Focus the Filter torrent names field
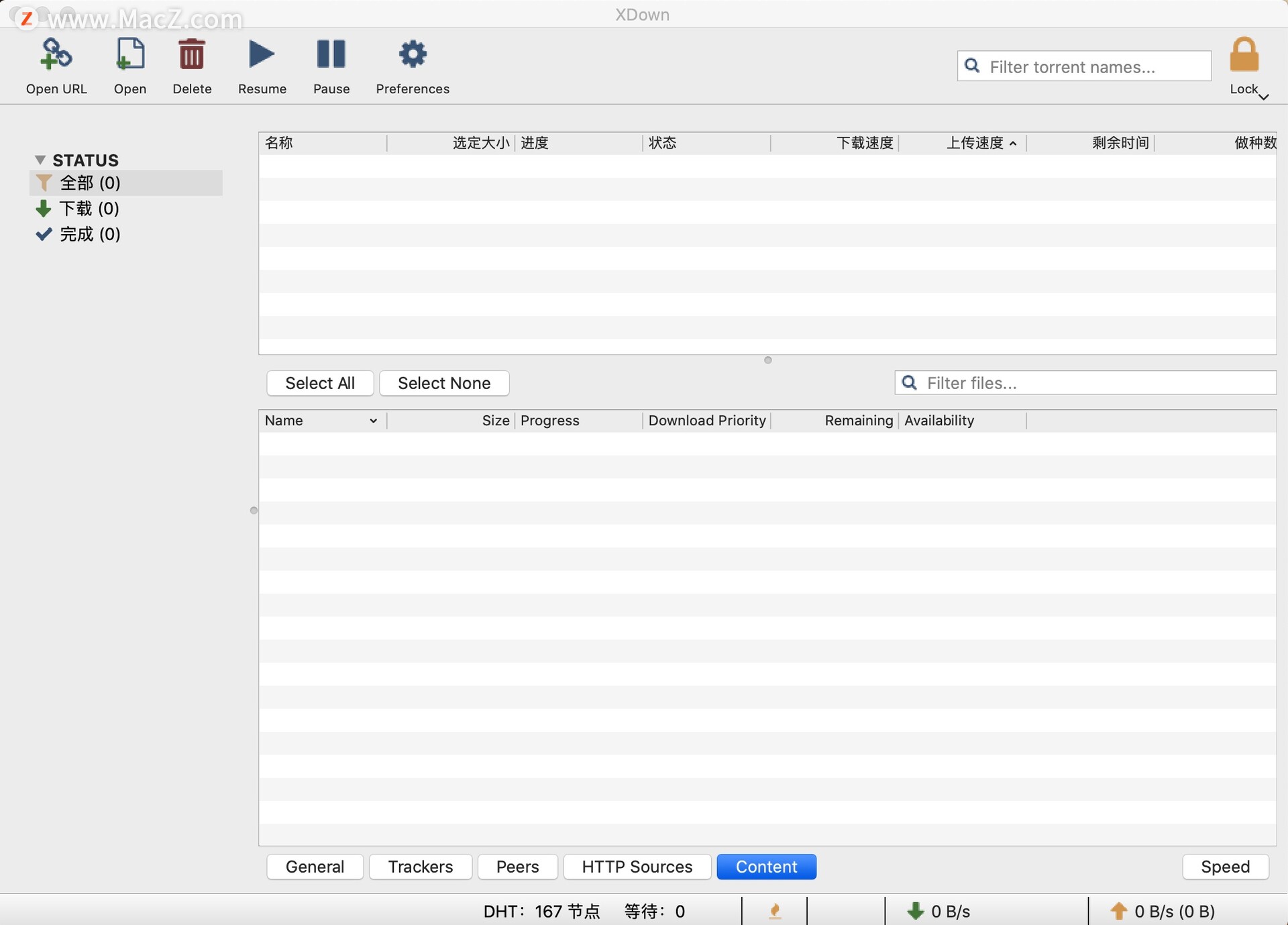 pyautogui.click(x=1084, y=66)
